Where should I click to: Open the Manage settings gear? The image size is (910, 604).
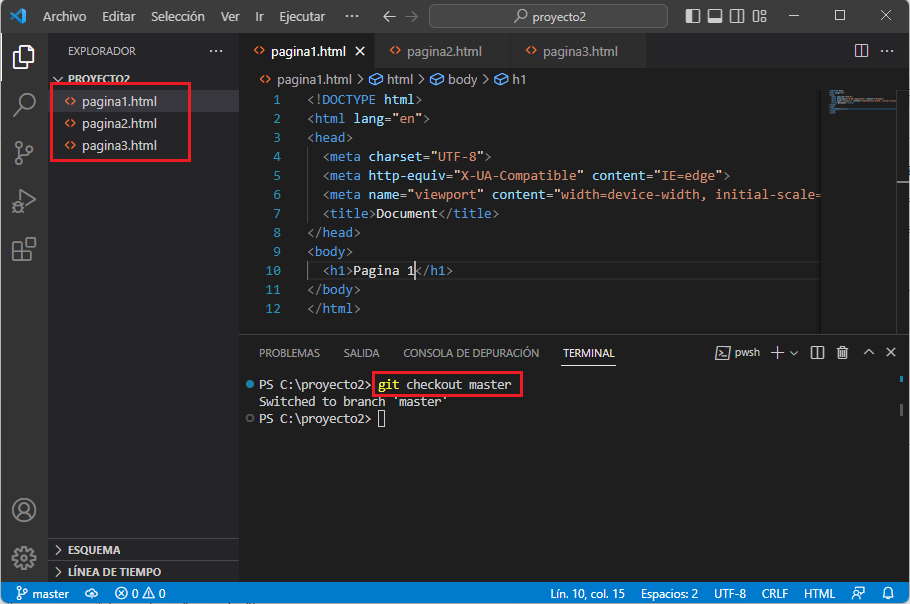tap(24, 558)
